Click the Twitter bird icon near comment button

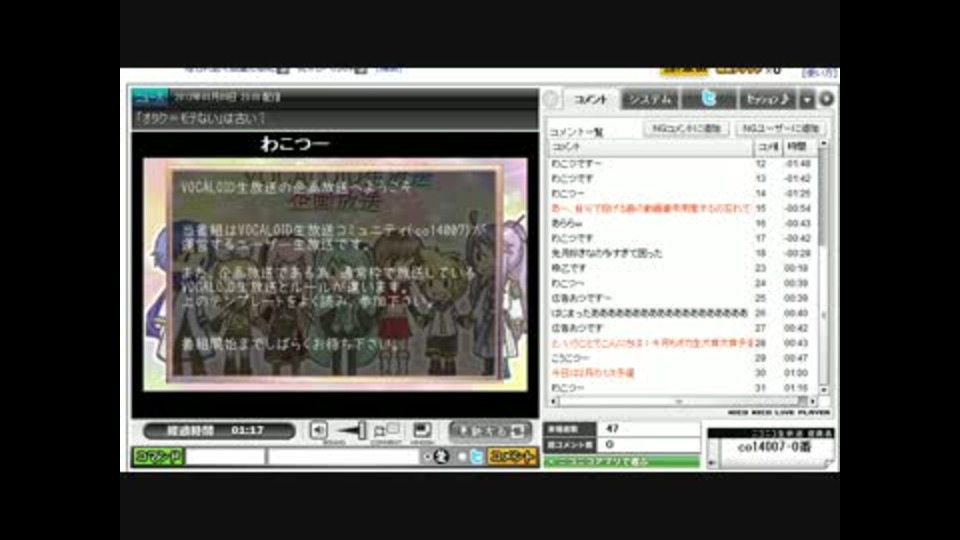tap(476, 457)
